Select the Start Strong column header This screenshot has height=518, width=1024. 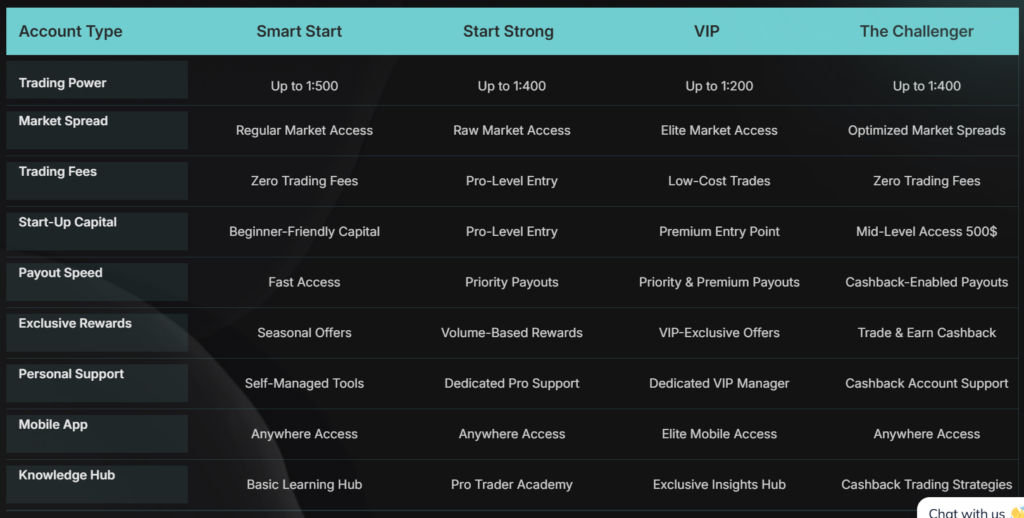point(508,31)
